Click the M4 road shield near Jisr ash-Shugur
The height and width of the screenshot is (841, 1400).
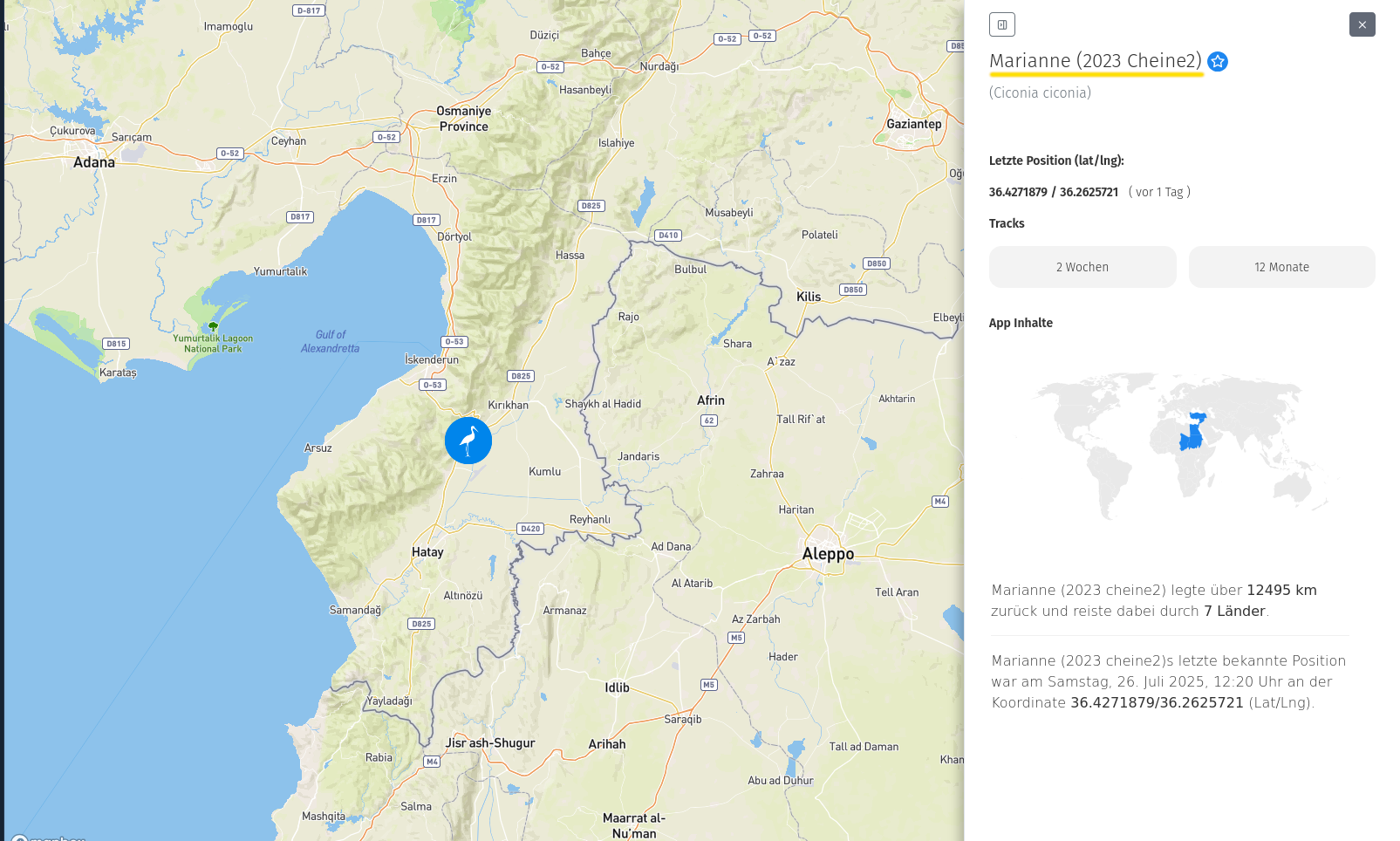point(432,762)
